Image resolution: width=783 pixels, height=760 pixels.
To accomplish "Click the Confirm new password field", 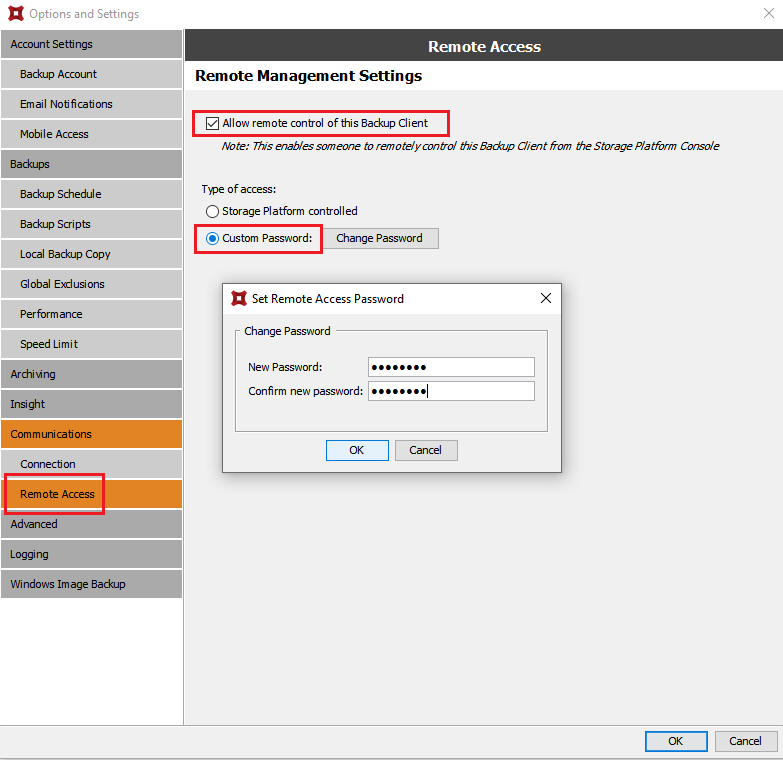I will pyautogui.click(x=451, y=391).
